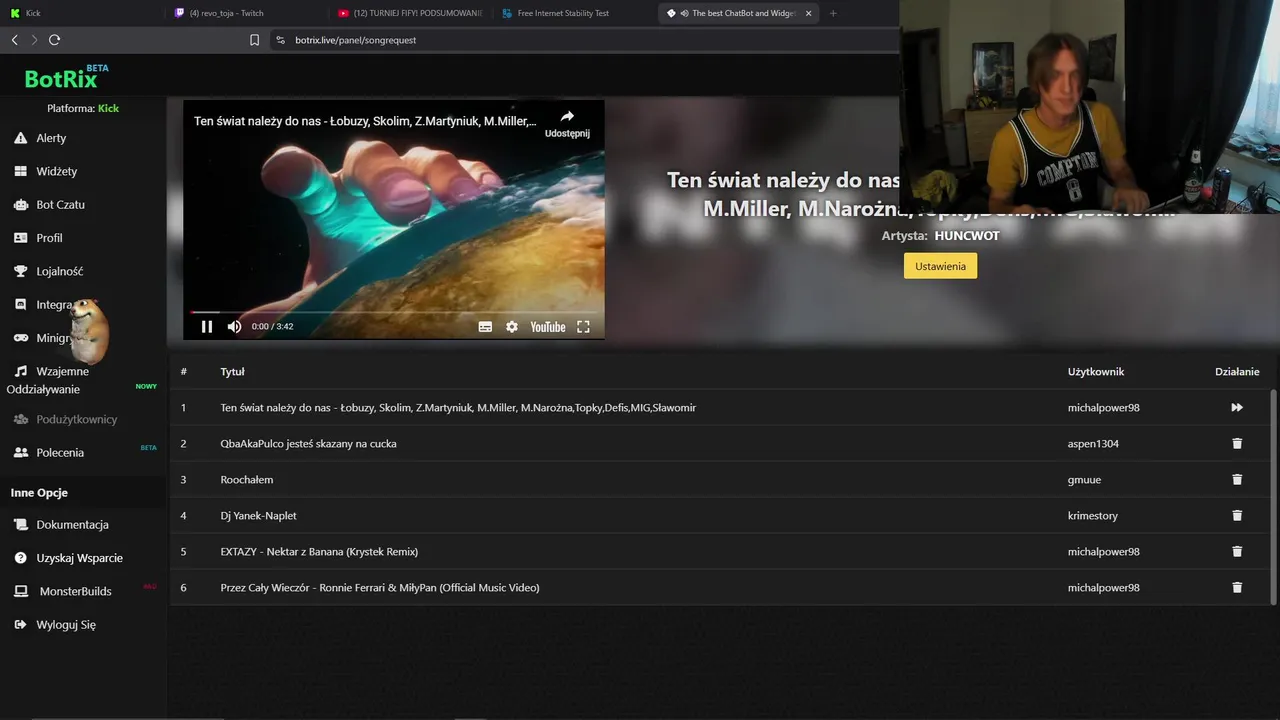This screenshot has height=720, width=1280.
Task: Skip the current song with forward icon
Action: pyautogui.click(x=1237, y=407)
